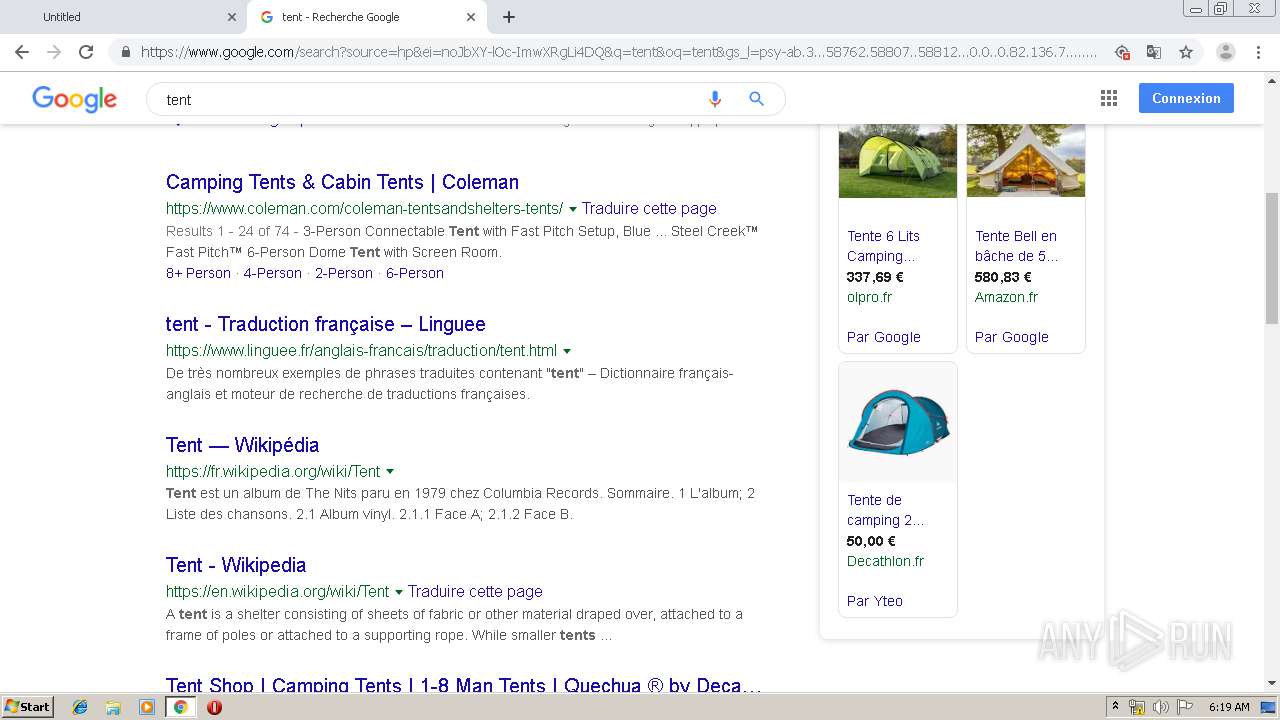Image resolution: width=1280 pixels, height=720 pixels.
Task: Click the olpro.fr seller text
Action: pyautogui.click(x=869, y=297)
